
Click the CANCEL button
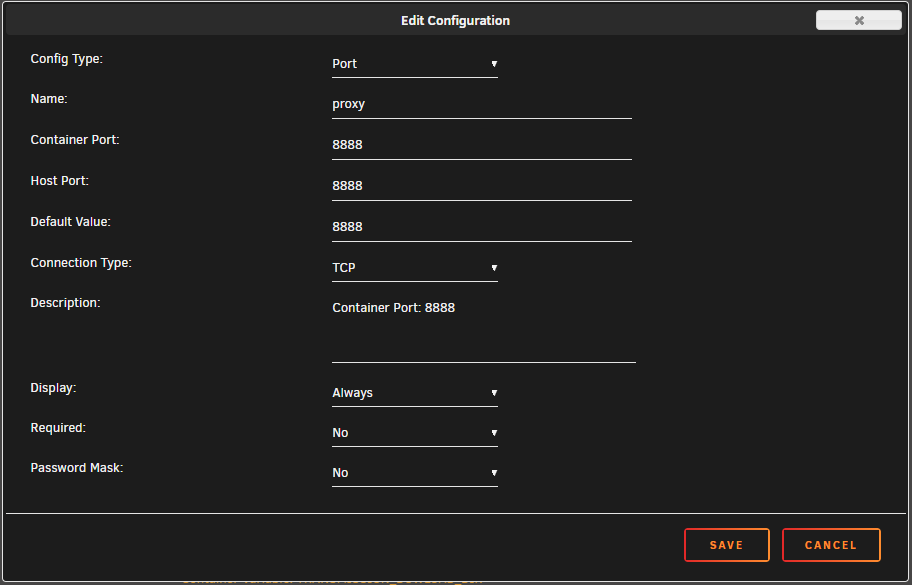(x=831, y=545)
